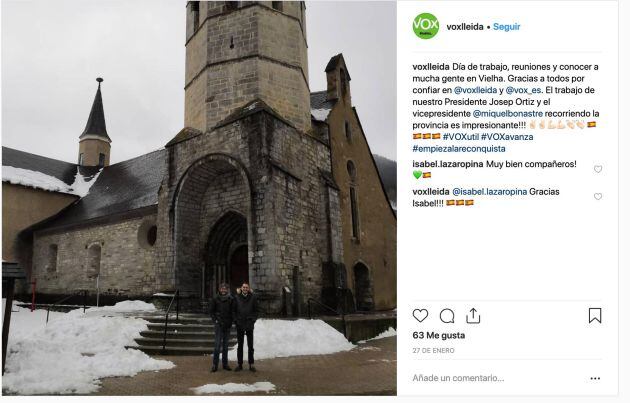Click Seguir to follow voxlleida
630x403 pixels.
pyautogui.click(x=506, y=27)
